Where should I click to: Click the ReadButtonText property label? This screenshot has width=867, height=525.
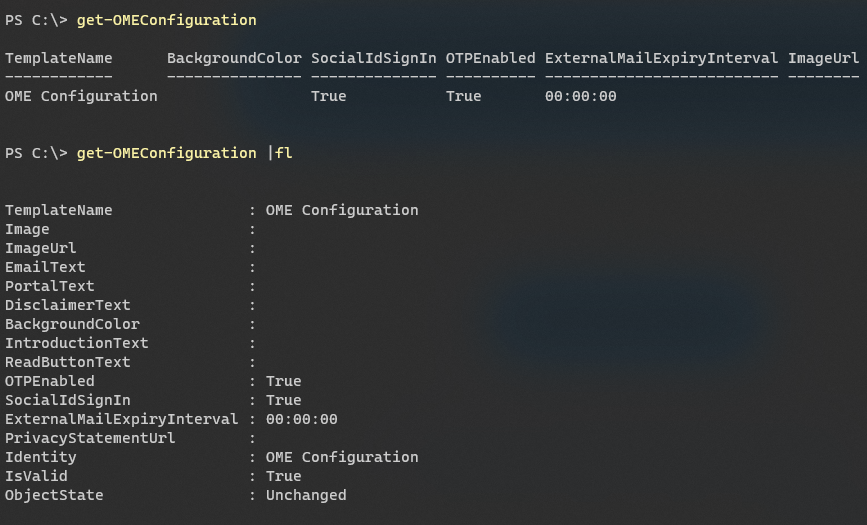point(68,362)
